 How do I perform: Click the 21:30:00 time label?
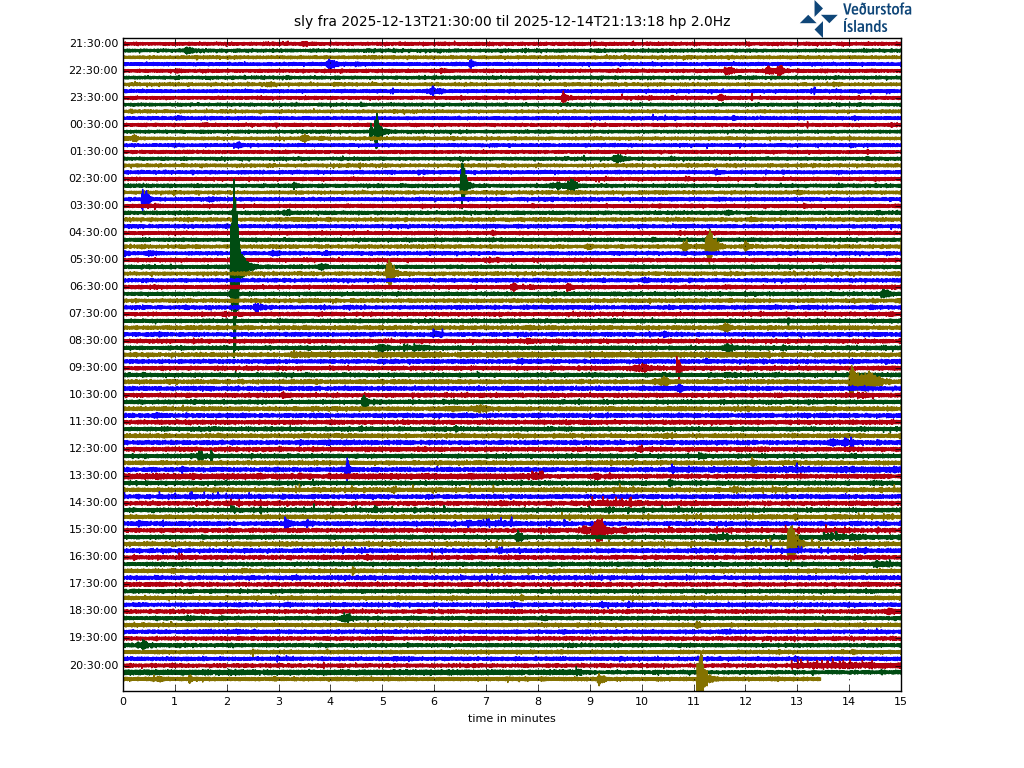[x=94, y=44]
